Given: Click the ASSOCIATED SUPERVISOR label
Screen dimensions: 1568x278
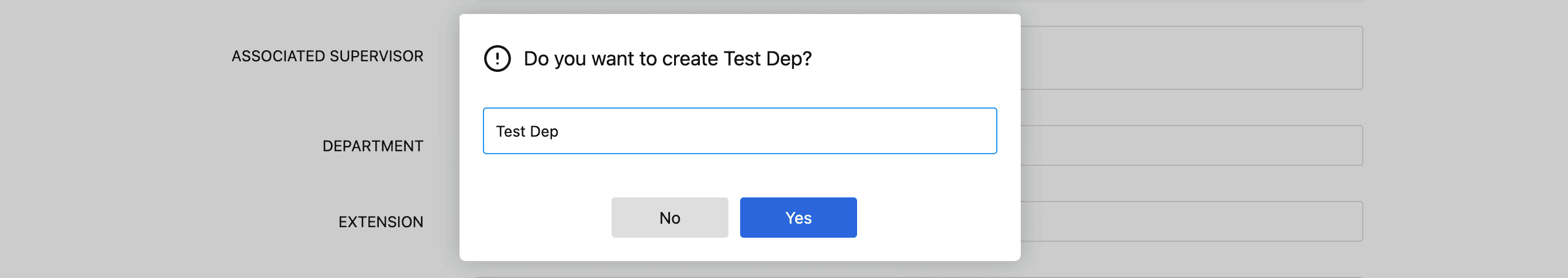Looking at the screenshot, I should tap(327, 56).
